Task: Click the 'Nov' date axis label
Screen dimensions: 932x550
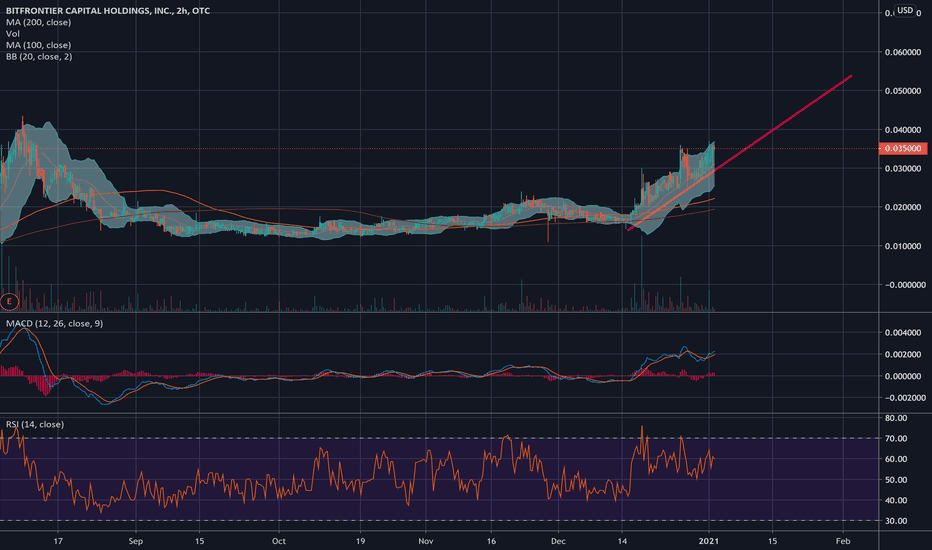Action: [426, 541]
